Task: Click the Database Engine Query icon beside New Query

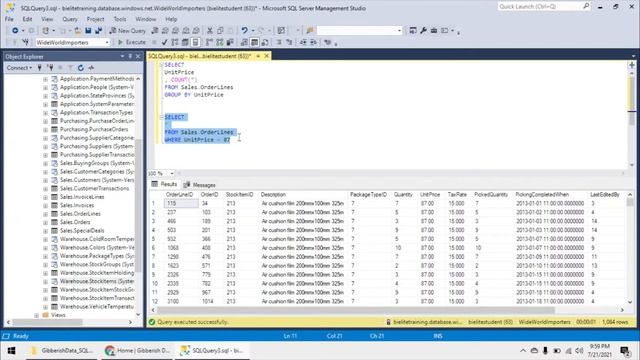Action: point(155,31)
